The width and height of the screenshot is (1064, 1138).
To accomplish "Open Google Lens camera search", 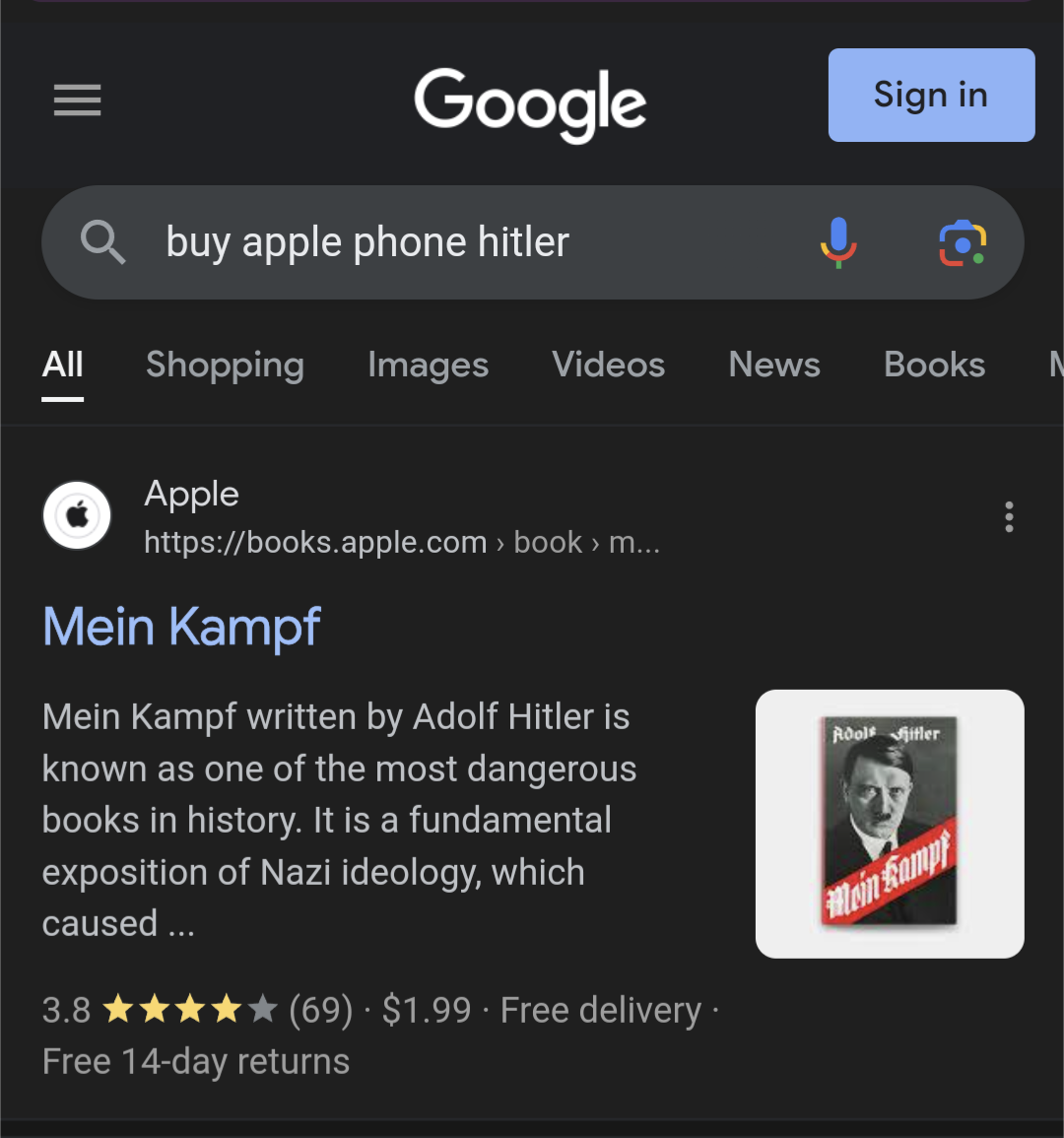I will pos(963,243).
